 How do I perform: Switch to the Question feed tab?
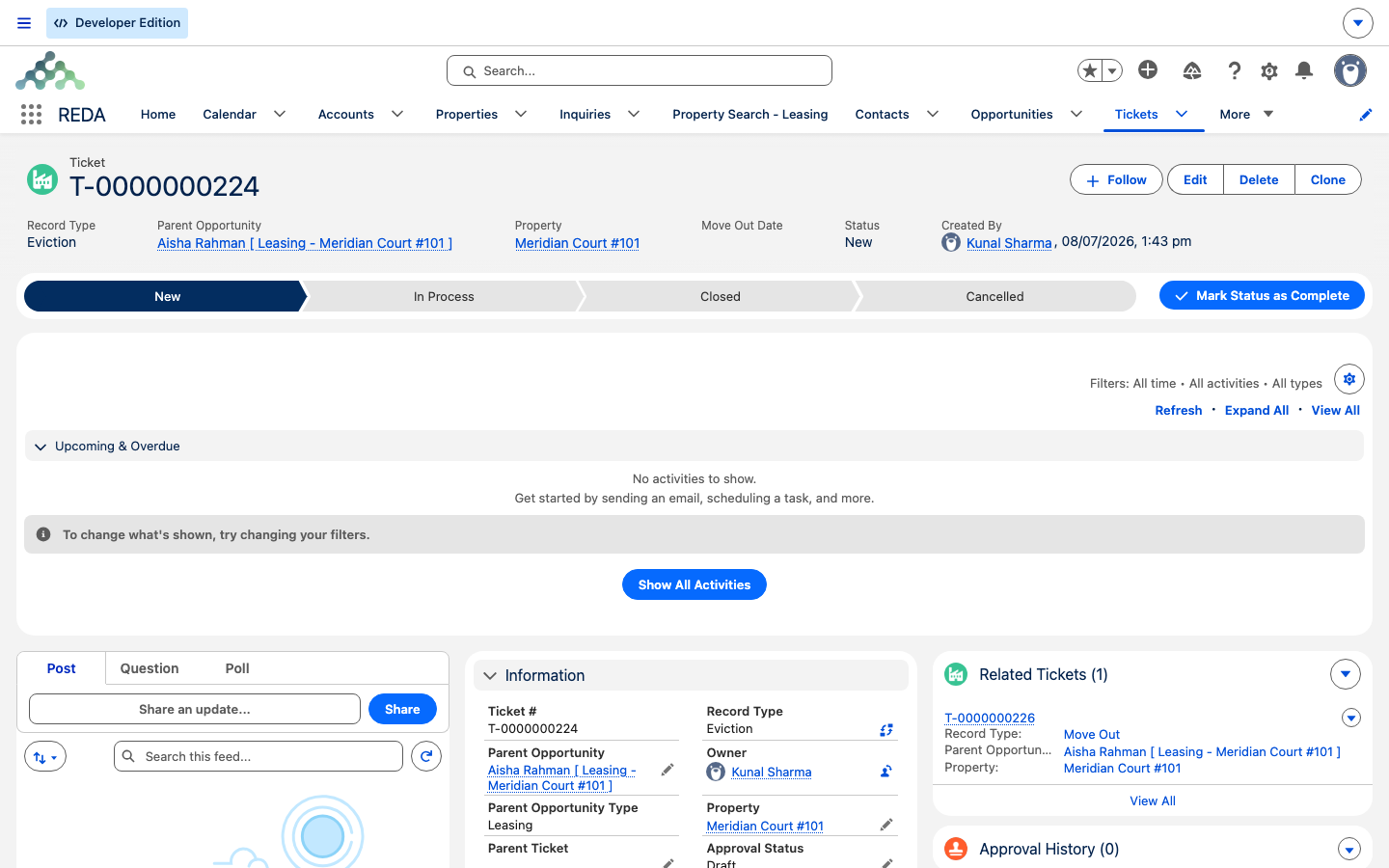150,668
